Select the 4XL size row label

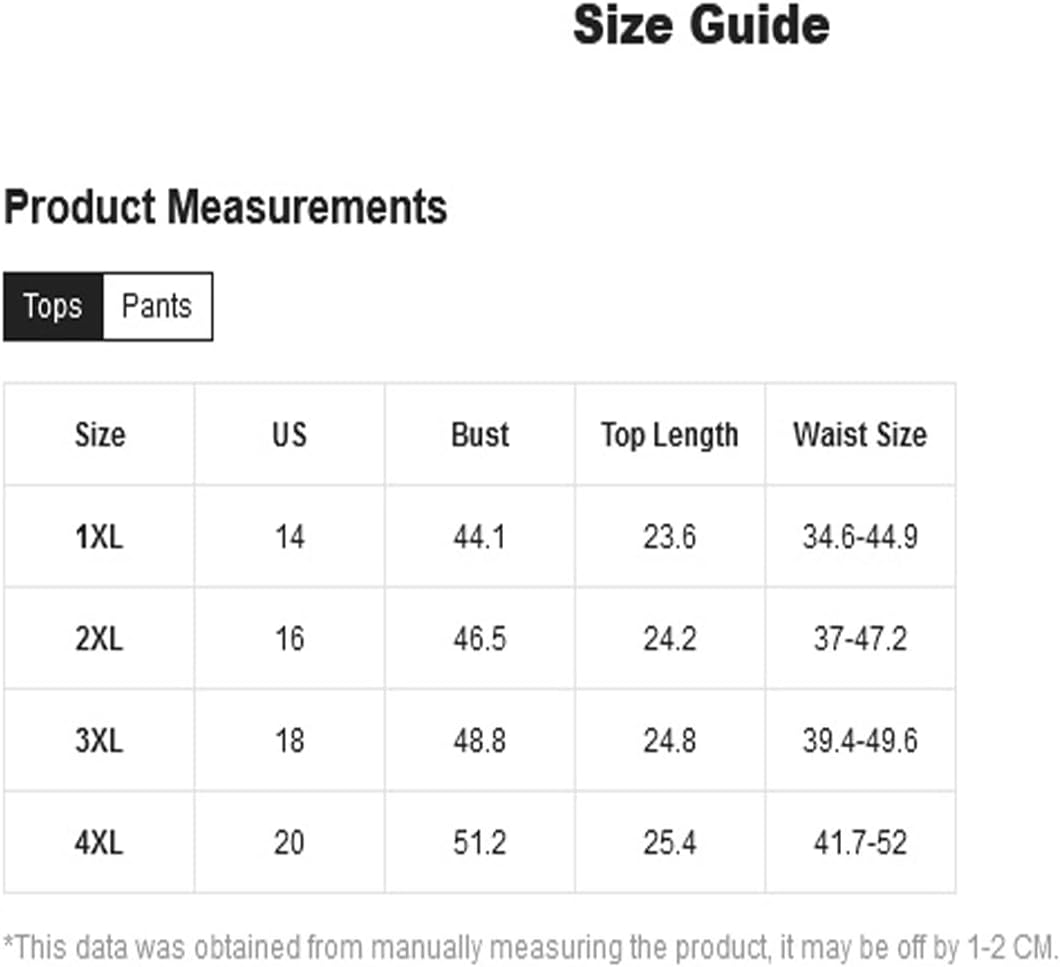click(x=99, y=843)
